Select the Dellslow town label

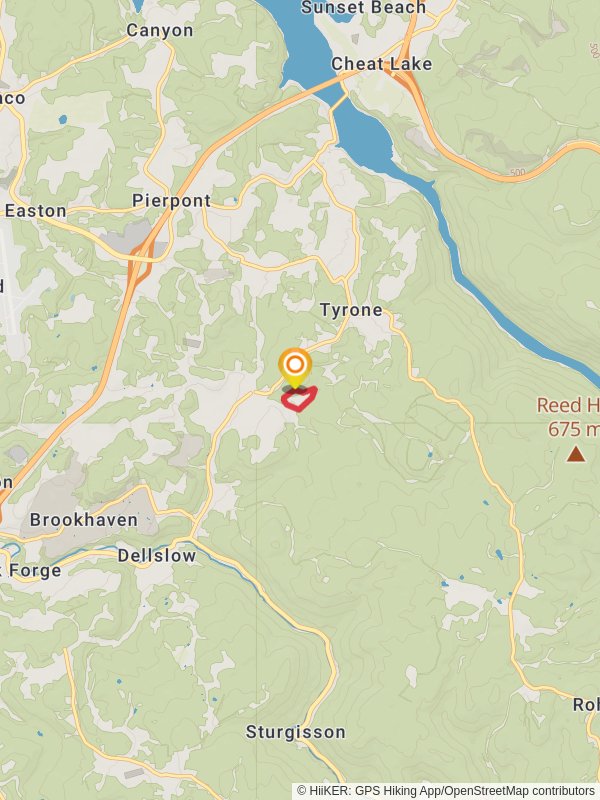[x=157, y=556]
